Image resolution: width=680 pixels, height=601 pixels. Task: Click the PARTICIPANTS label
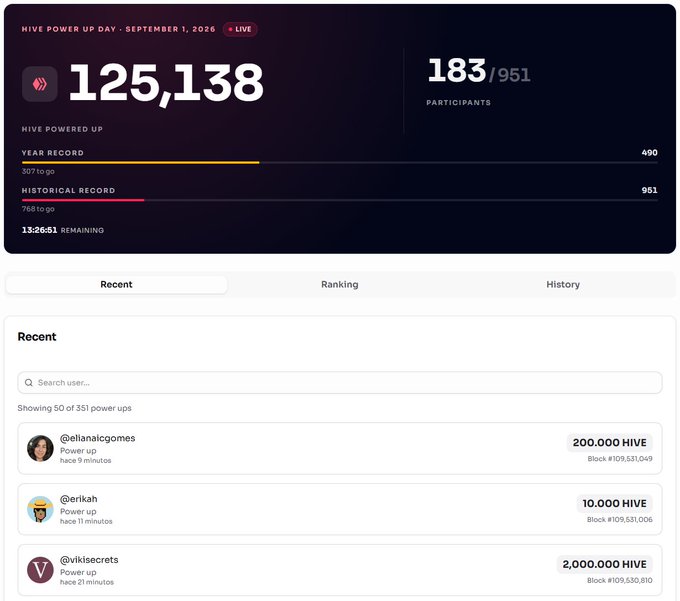tap(458, 103)
